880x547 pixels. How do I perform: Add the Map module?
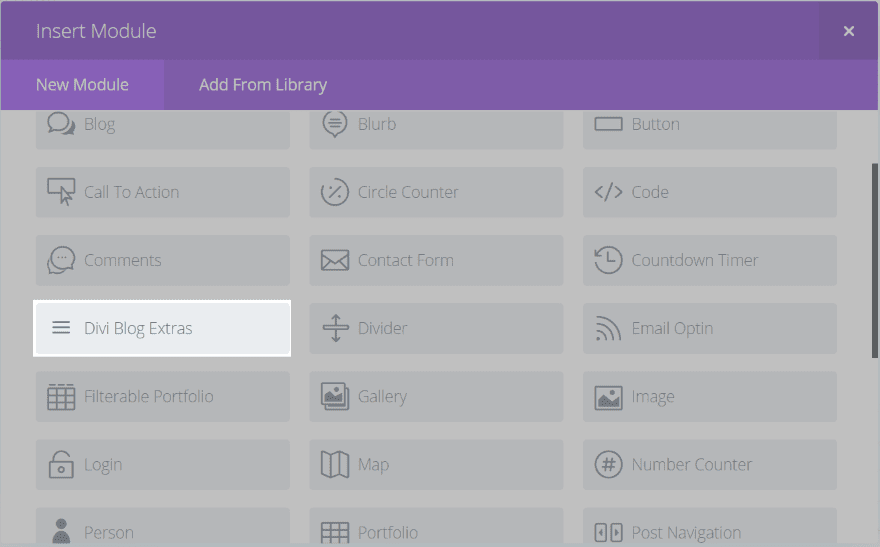[436, 464]
